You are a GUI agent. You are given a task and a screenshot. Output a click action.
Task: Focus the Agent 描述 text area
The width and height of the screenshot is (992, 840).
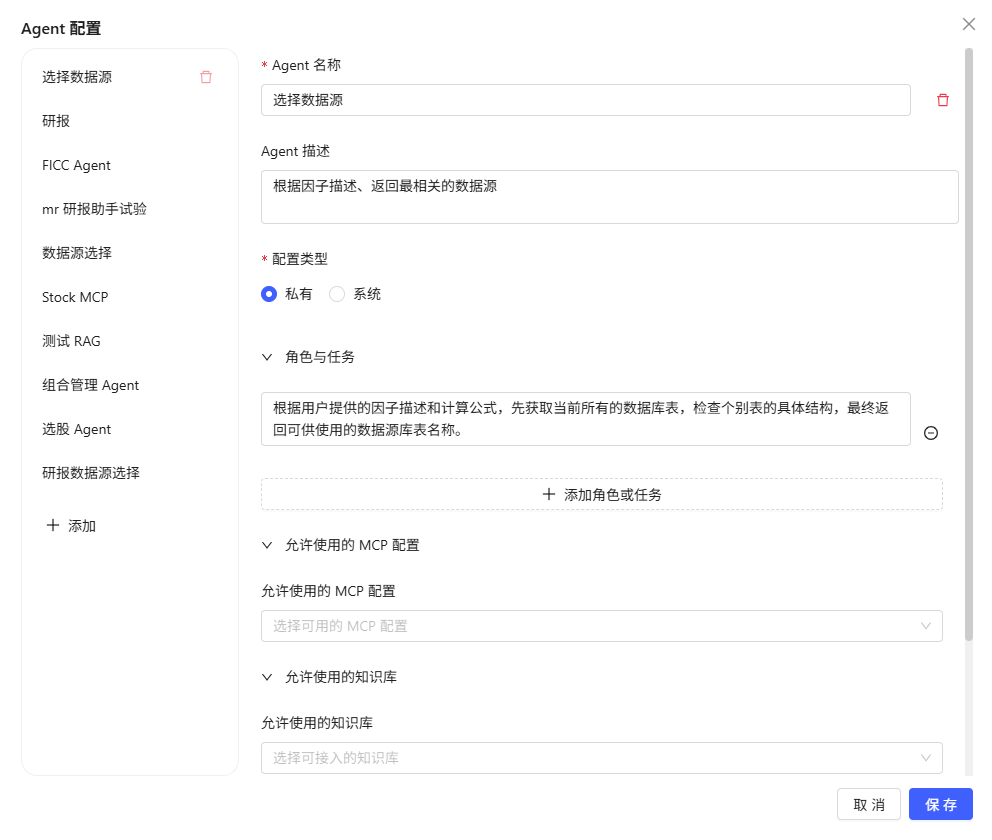(609, 196)
